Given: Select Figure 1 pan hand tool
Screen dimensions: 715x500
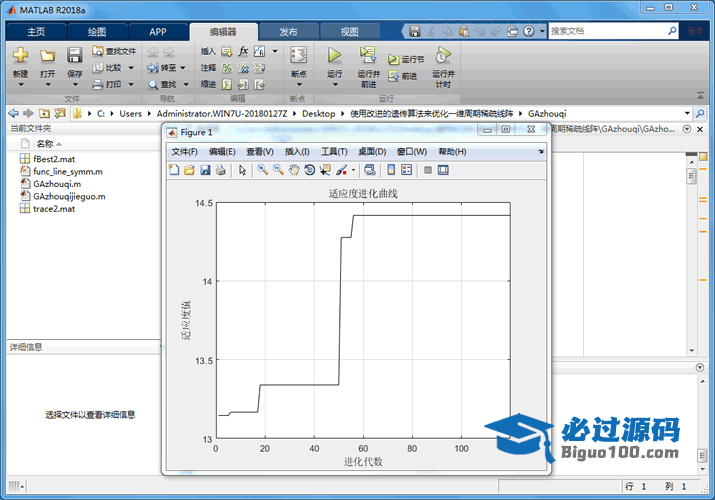Looking at the screenshot, I should (x=294, y=170).
